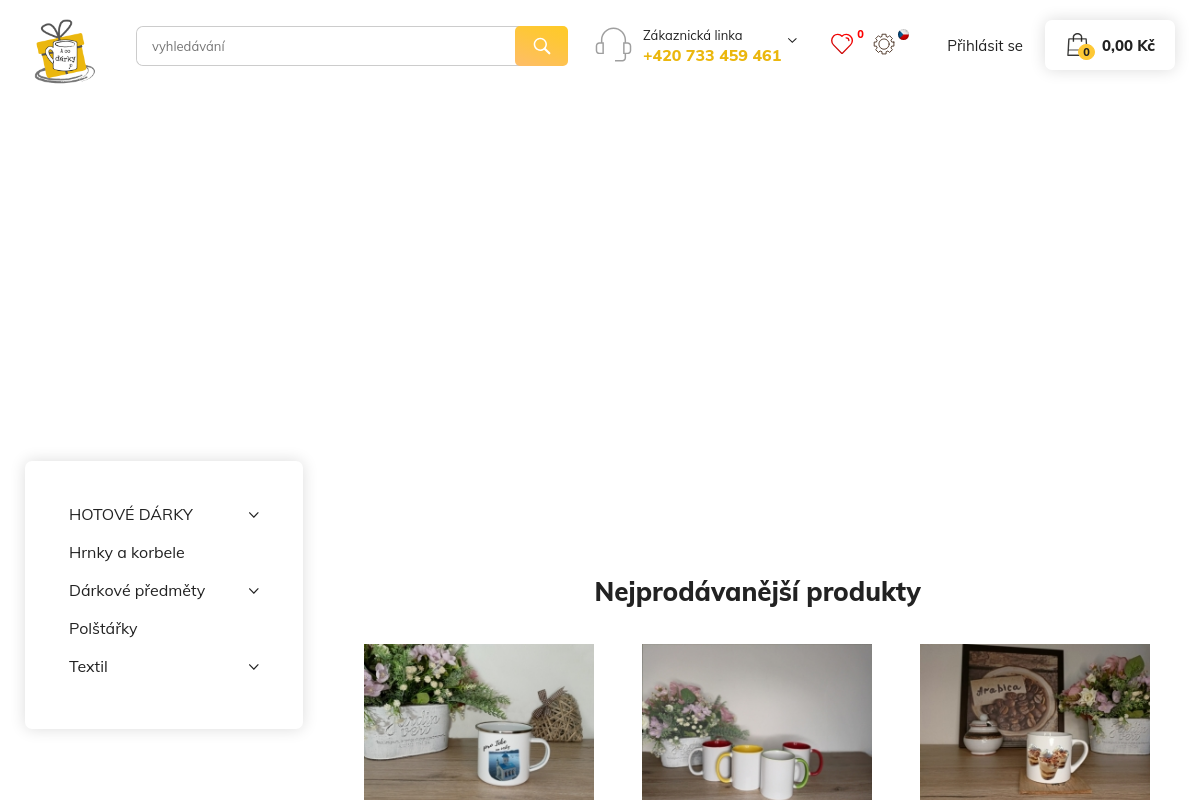This screenshot has height=800, width=1200.
Task: Focus the vyhledávání search field
Action: (x=326, y=46)
